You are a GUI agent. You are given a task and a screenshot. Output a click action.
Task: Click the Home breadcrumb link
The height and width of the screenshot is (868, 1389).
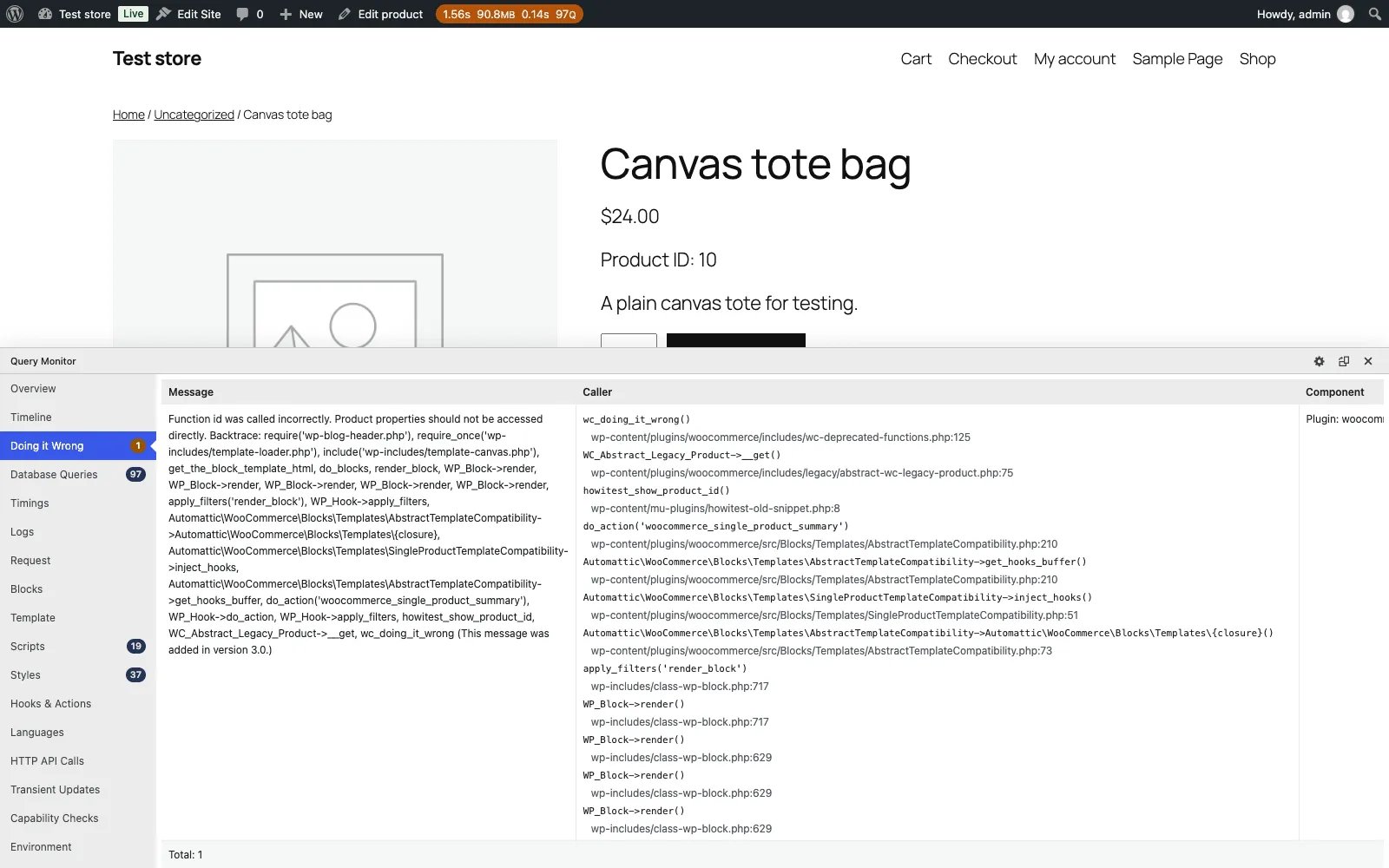128,115
